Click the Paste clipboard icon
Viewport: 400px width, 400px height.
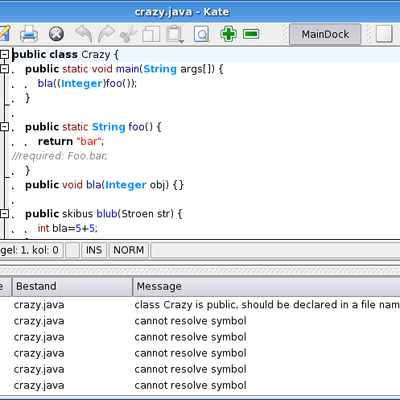(175, 34)
